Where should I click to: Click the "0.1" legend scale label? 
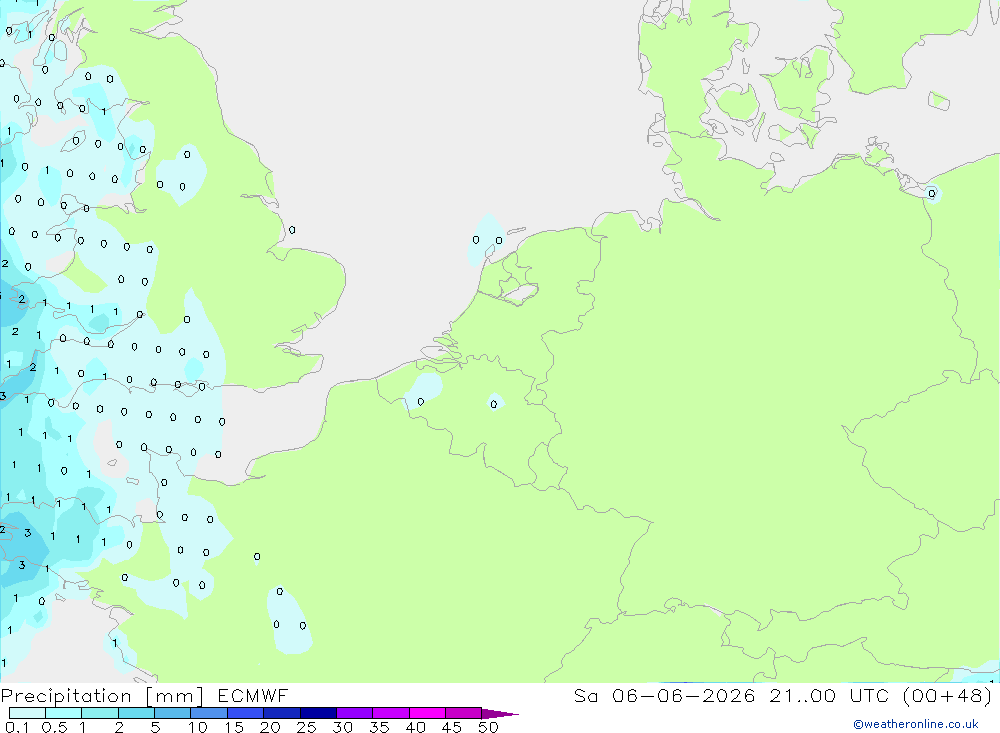click(x=17, y=727)
